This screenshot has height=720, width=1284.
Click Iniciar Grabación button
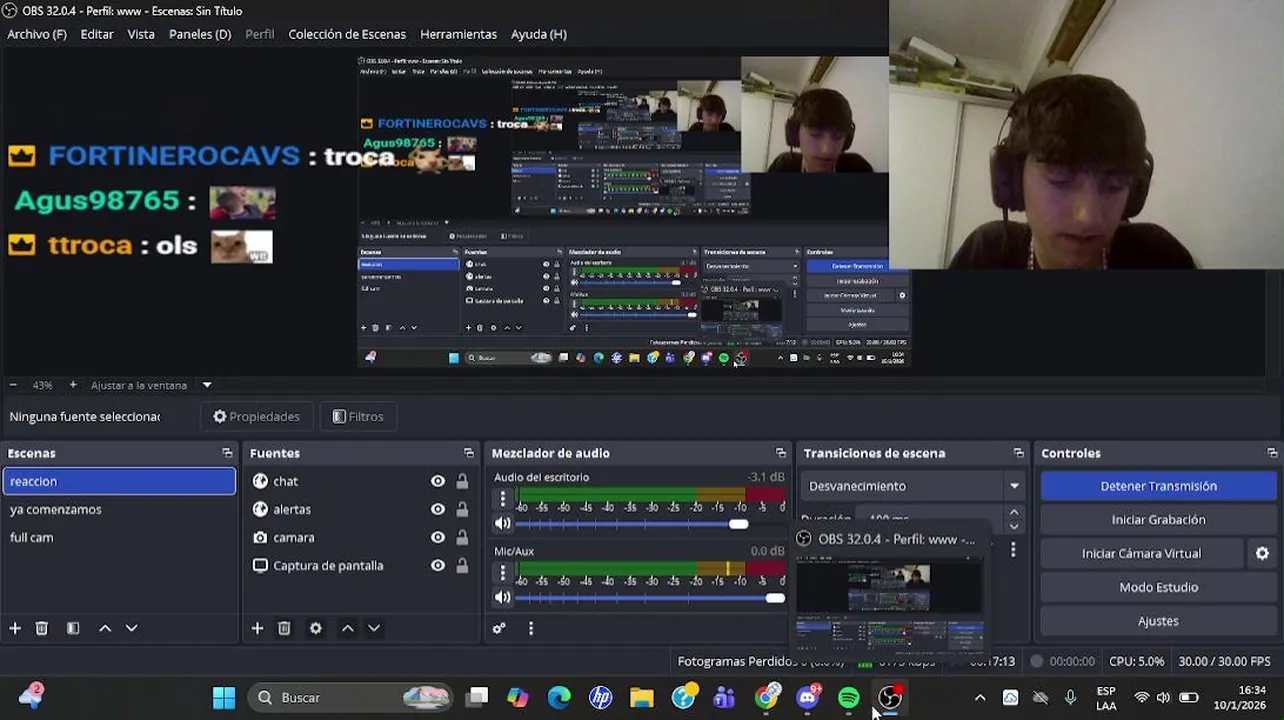[x=1158, y=520]
